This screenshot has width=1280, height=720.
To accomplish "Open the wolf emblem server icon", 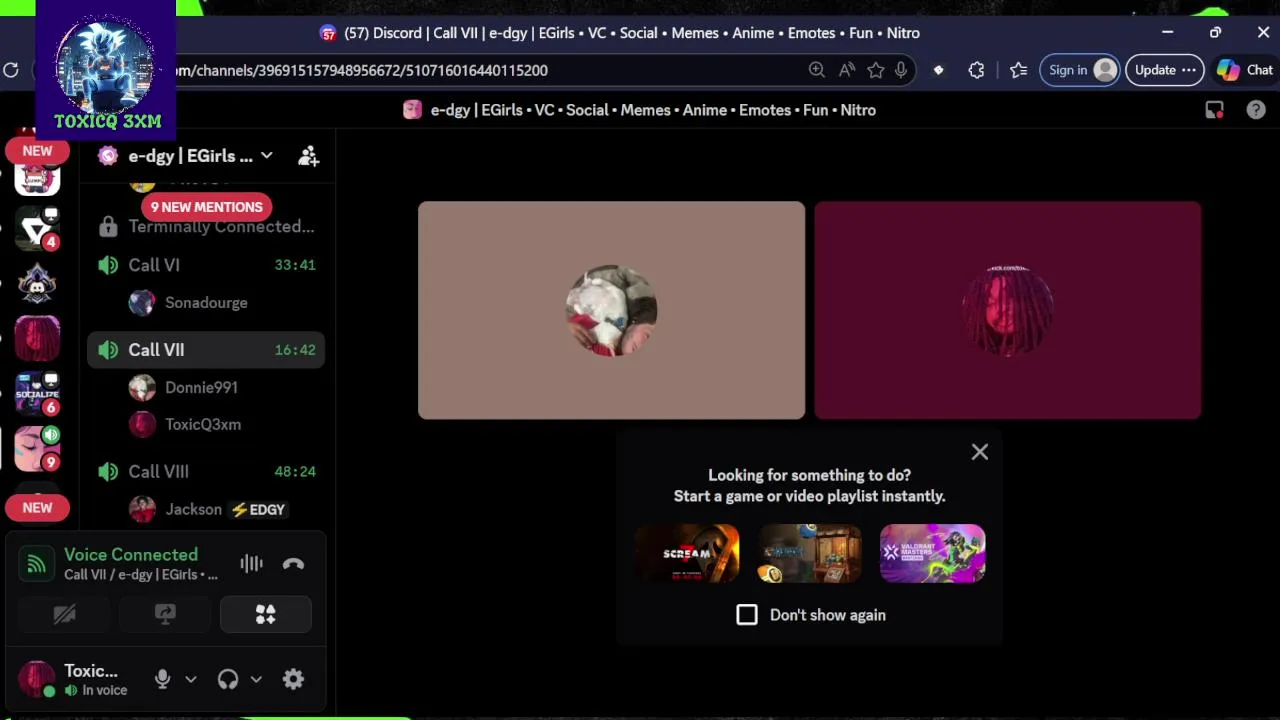I will [x=37, y=285].
